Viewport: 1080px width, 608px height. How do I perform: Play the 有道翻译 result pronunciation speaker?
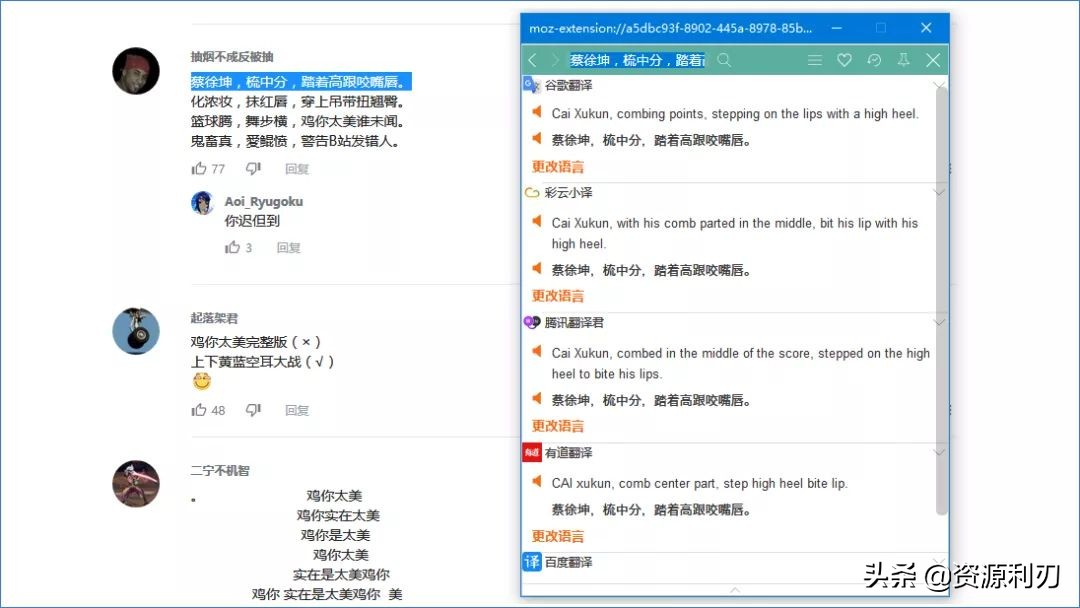tap(535, 479)
